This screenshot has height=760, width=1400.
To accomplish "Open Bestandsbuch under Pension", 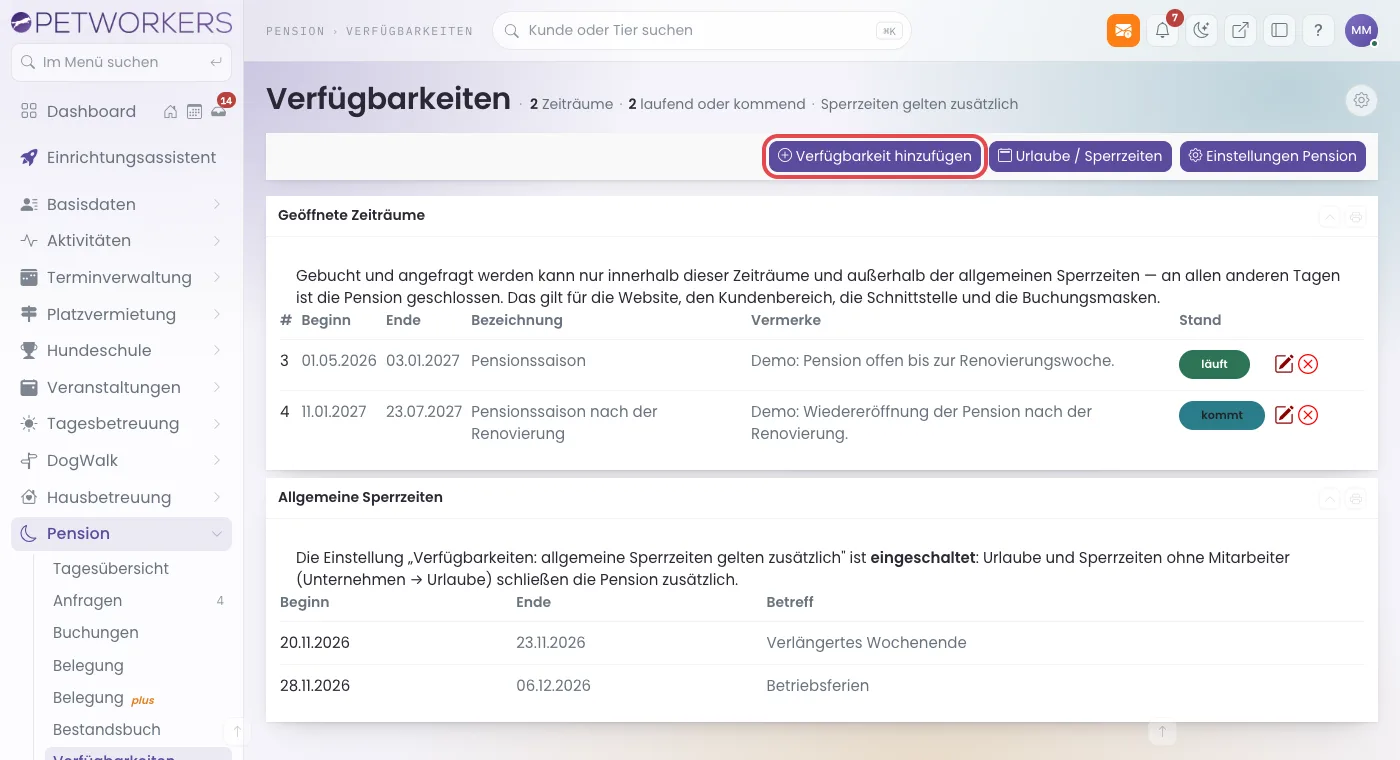I will point(107,729).
